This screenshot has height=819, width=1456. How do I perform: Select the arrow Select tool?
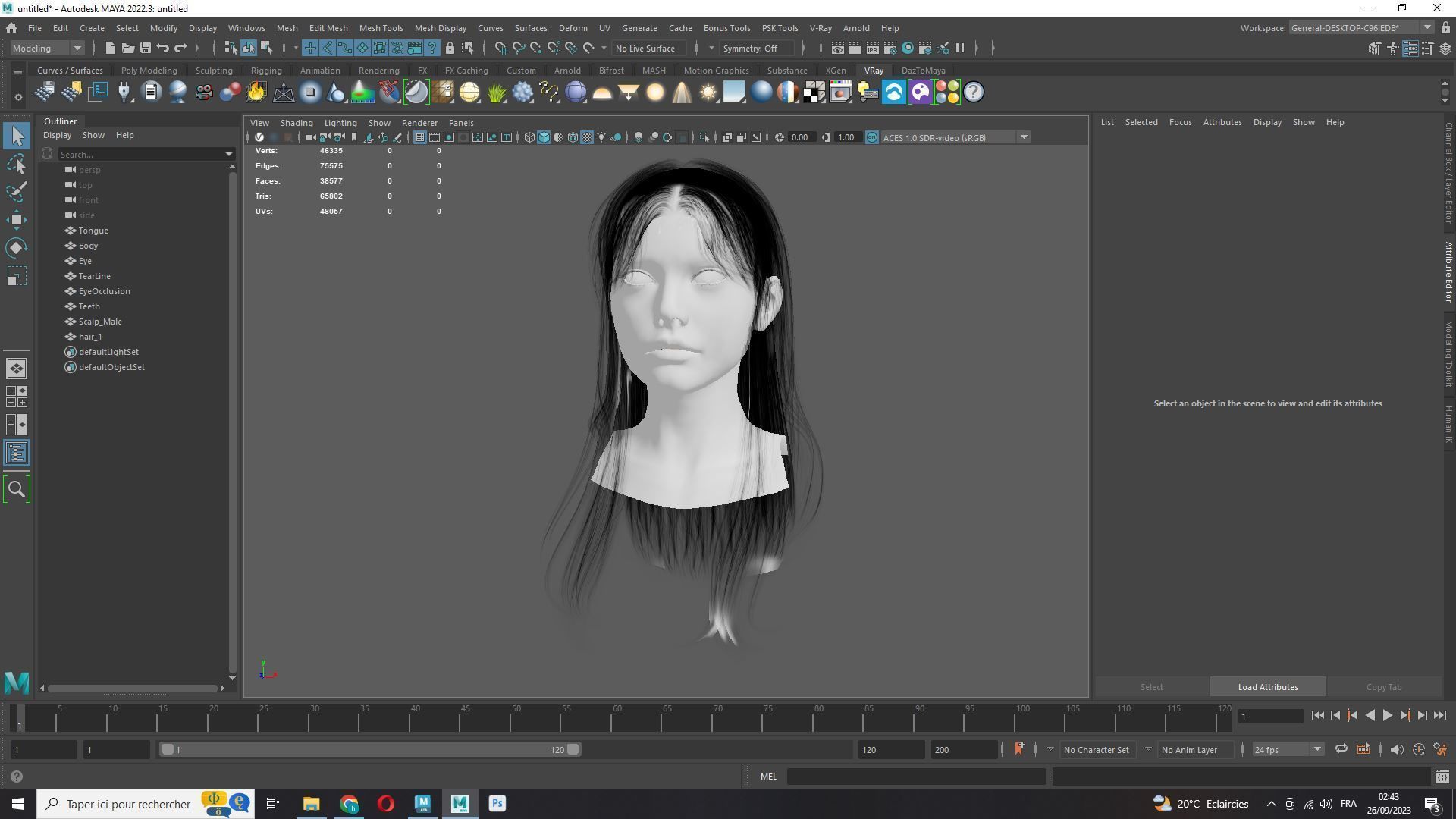tap(17, 136)
